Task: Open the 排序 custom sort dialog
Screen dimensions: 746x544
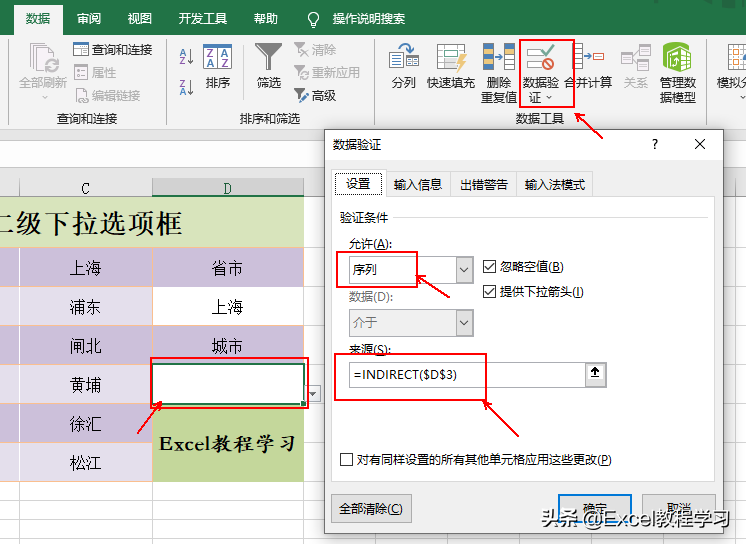Action: (x=217, y=66)
